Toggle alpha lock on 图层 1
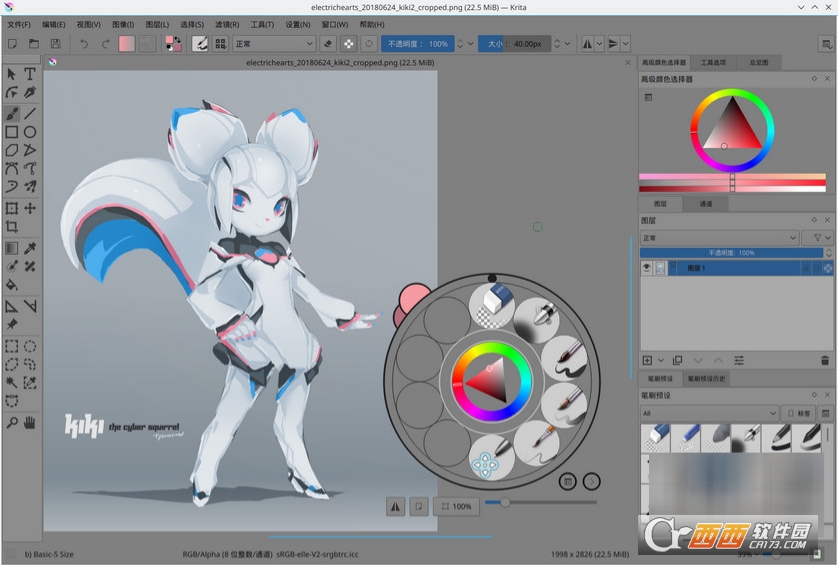The width and height of the screenshot is (838, 565). 828,268
